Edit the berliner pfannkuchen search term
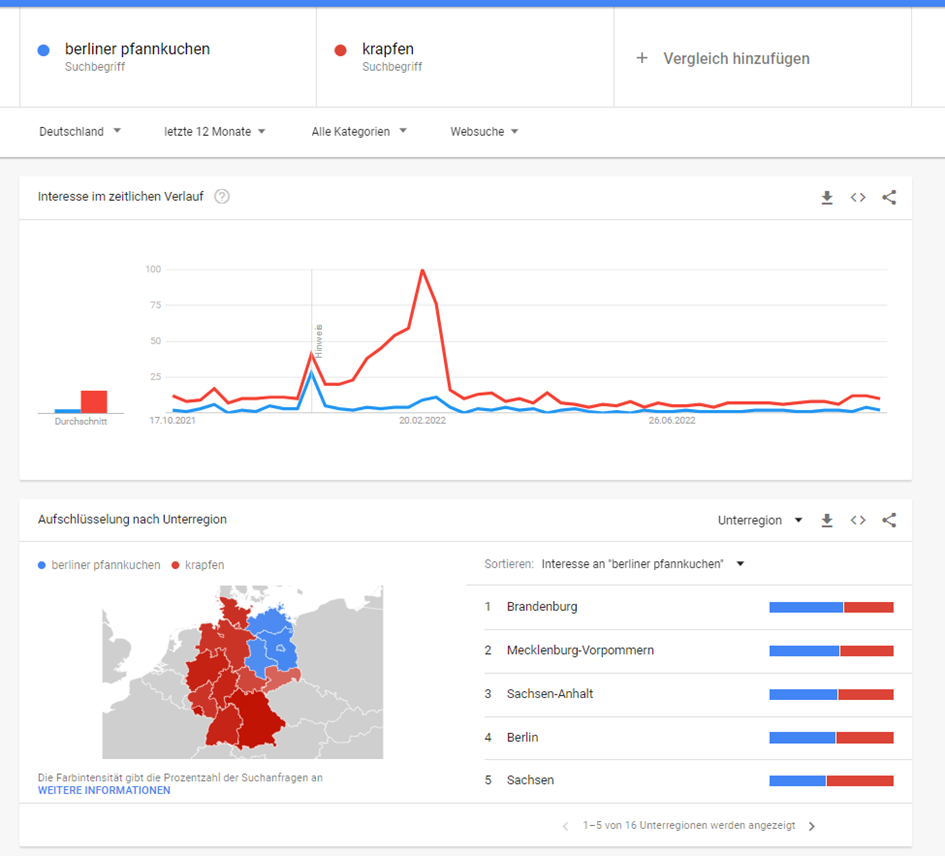The image size is (945, 856). (x=137, y=49)
